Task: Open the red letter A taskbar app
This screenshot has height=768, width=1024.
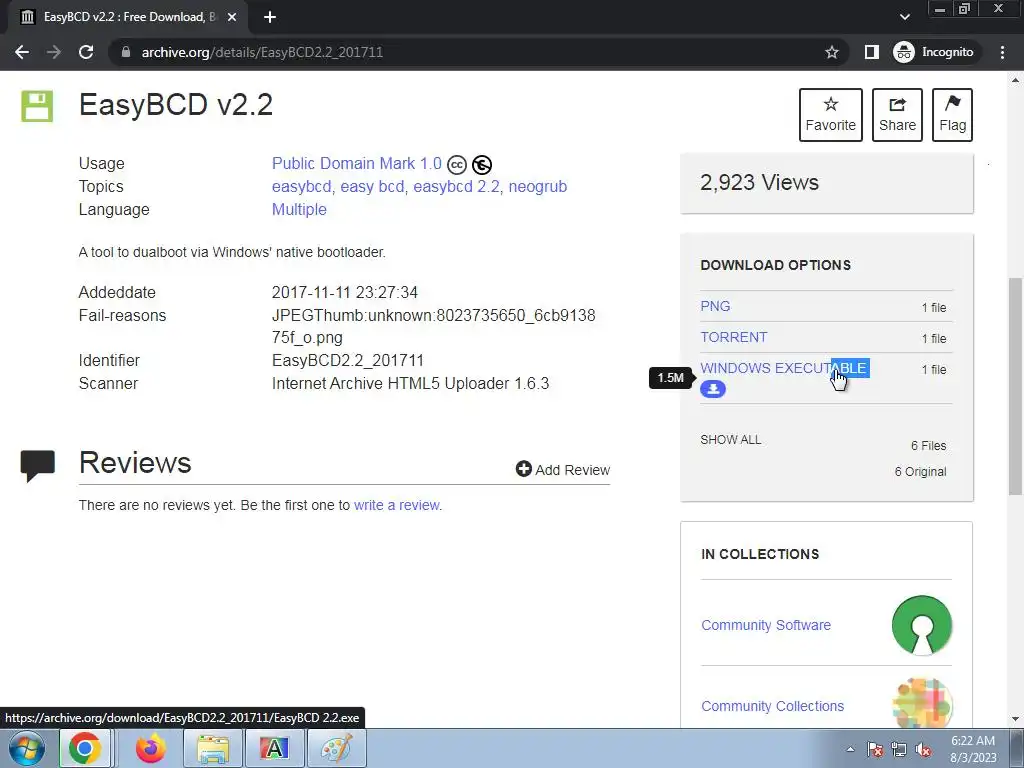Action: (x=274, y=748)
